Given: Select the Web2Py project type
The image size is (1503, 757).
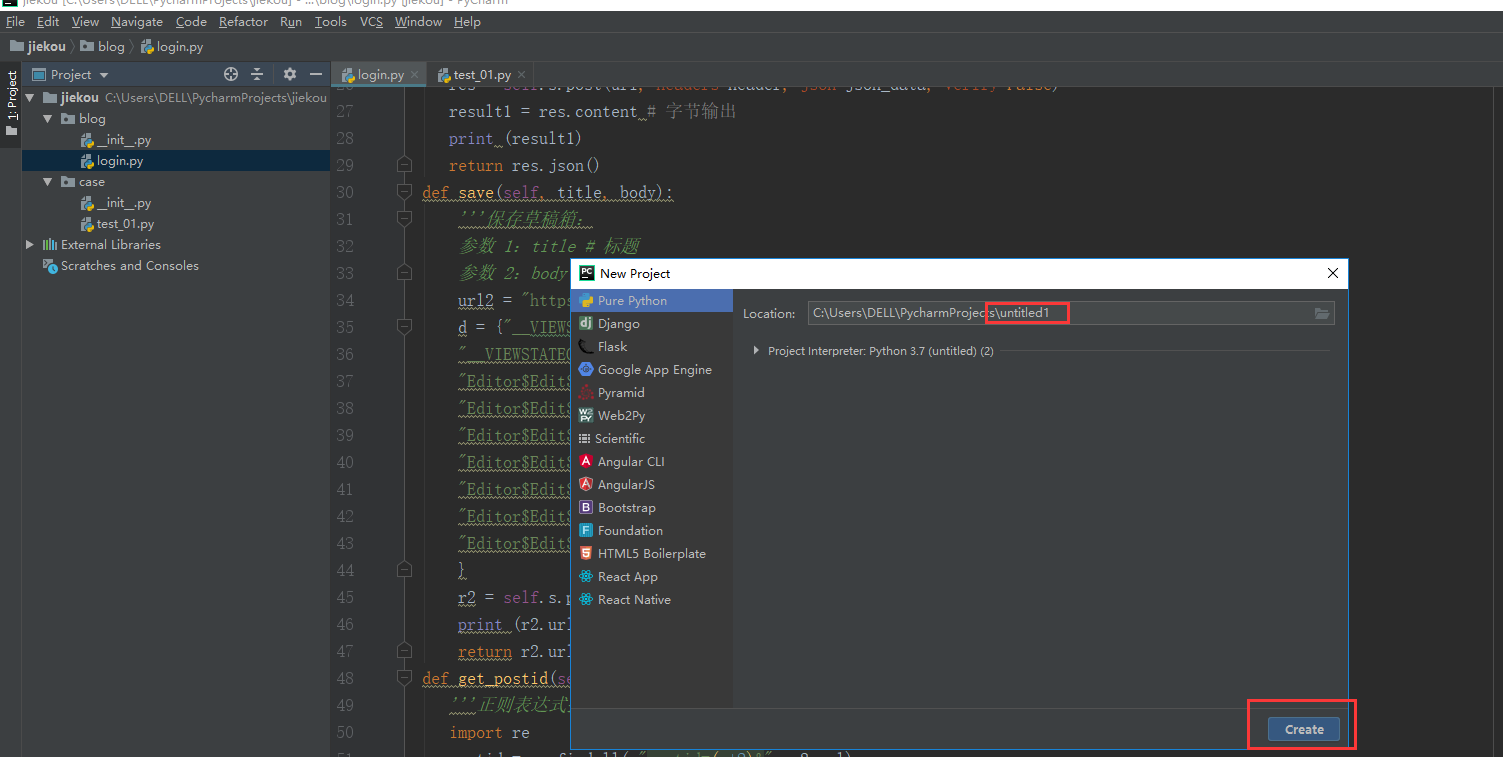Looking at the screenshot, I should coord(651,415).
